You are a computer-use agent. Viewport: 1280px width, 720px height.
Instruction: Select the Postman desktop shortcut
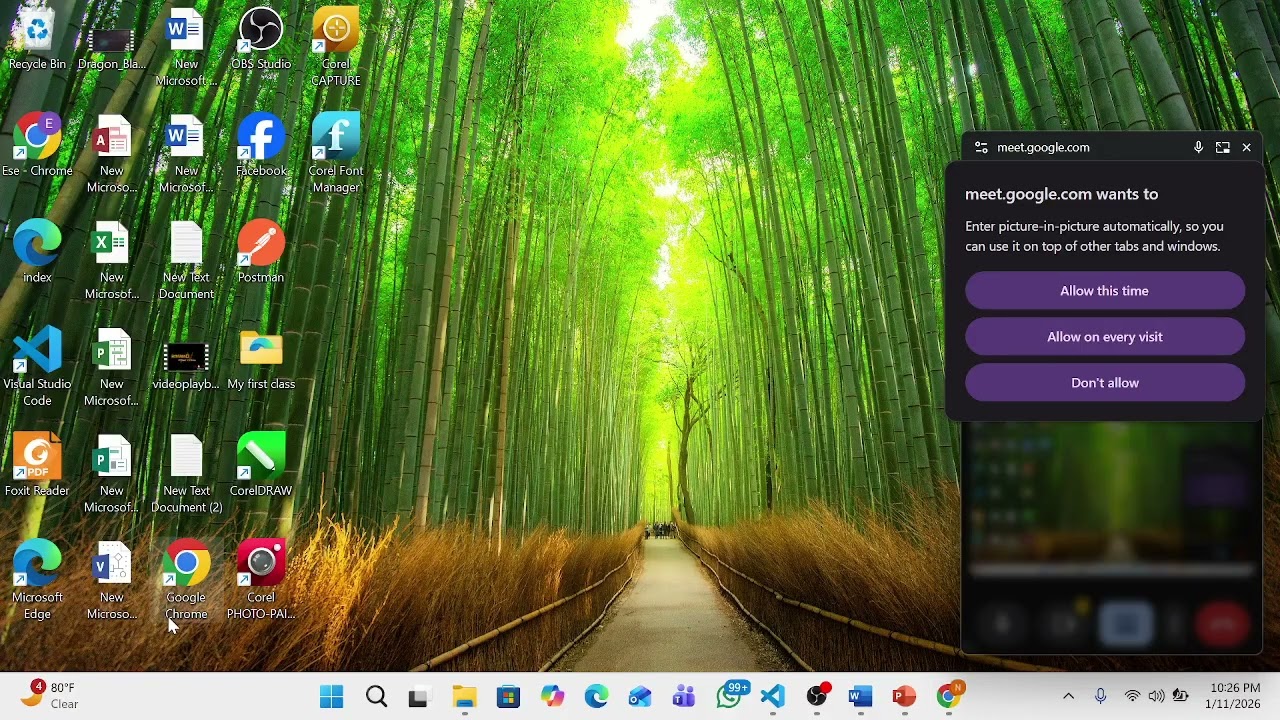pyautogui.click(x=261, y=252)
